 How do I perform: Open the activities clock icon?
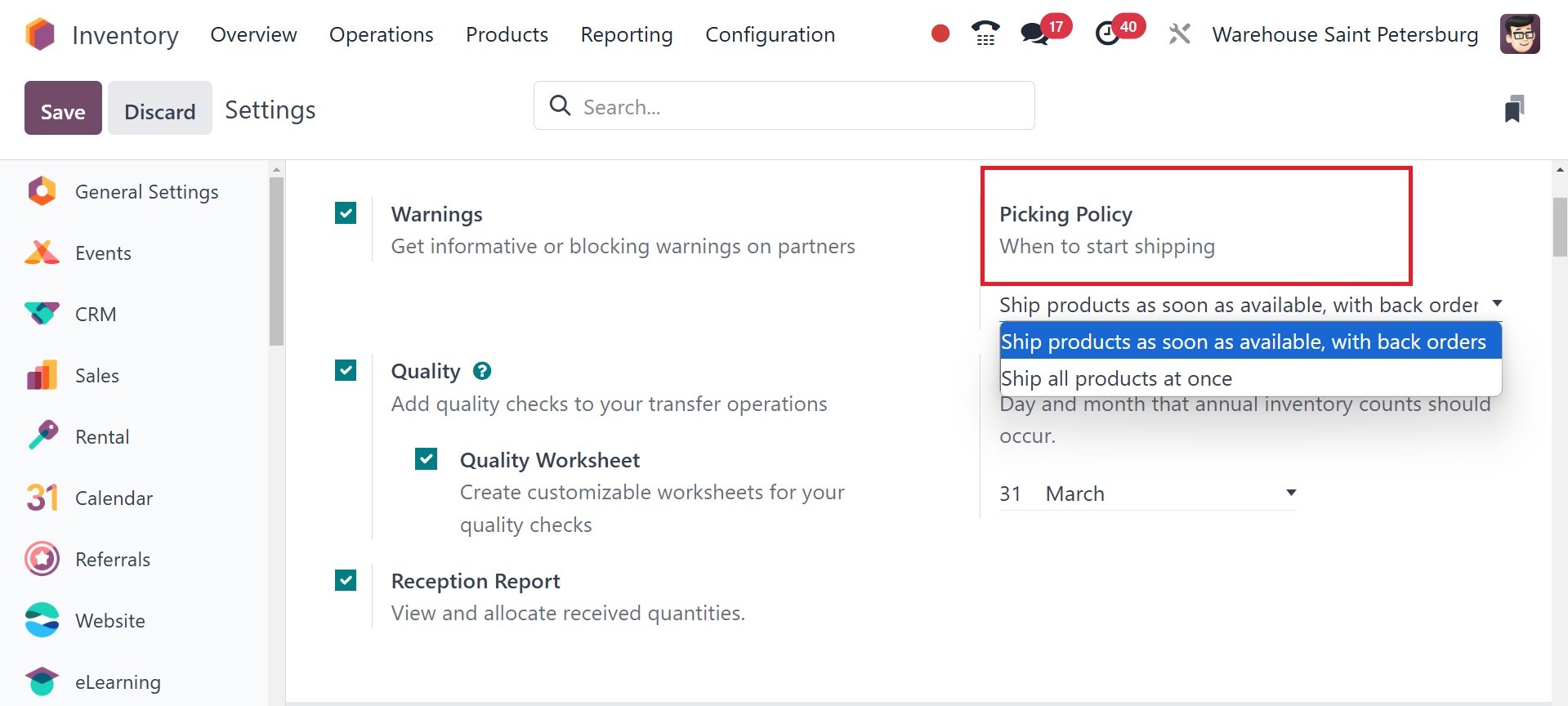tap(1107, 34)
